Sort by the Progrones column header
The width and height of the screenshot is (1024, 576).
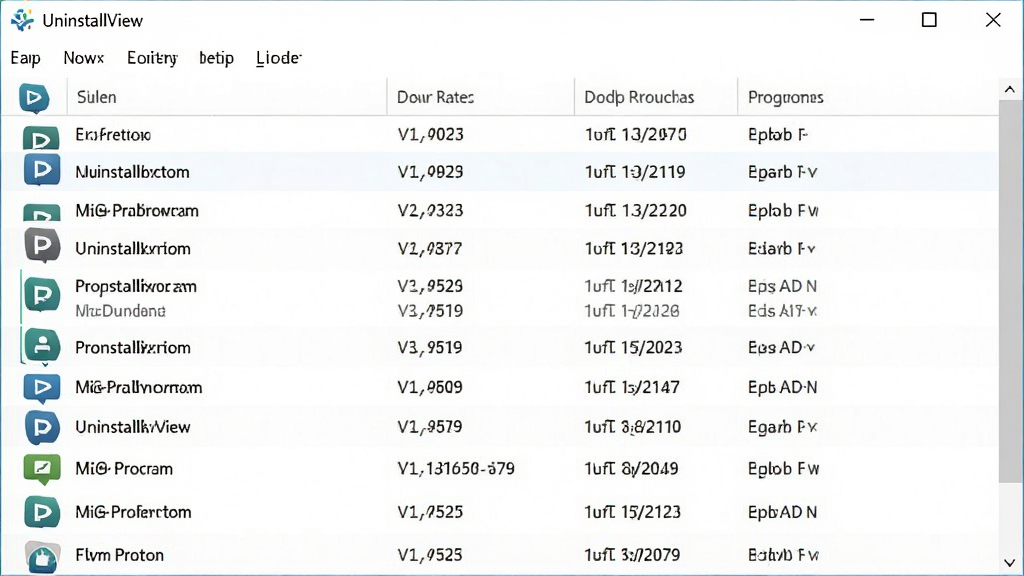click(x=786, y=97)
